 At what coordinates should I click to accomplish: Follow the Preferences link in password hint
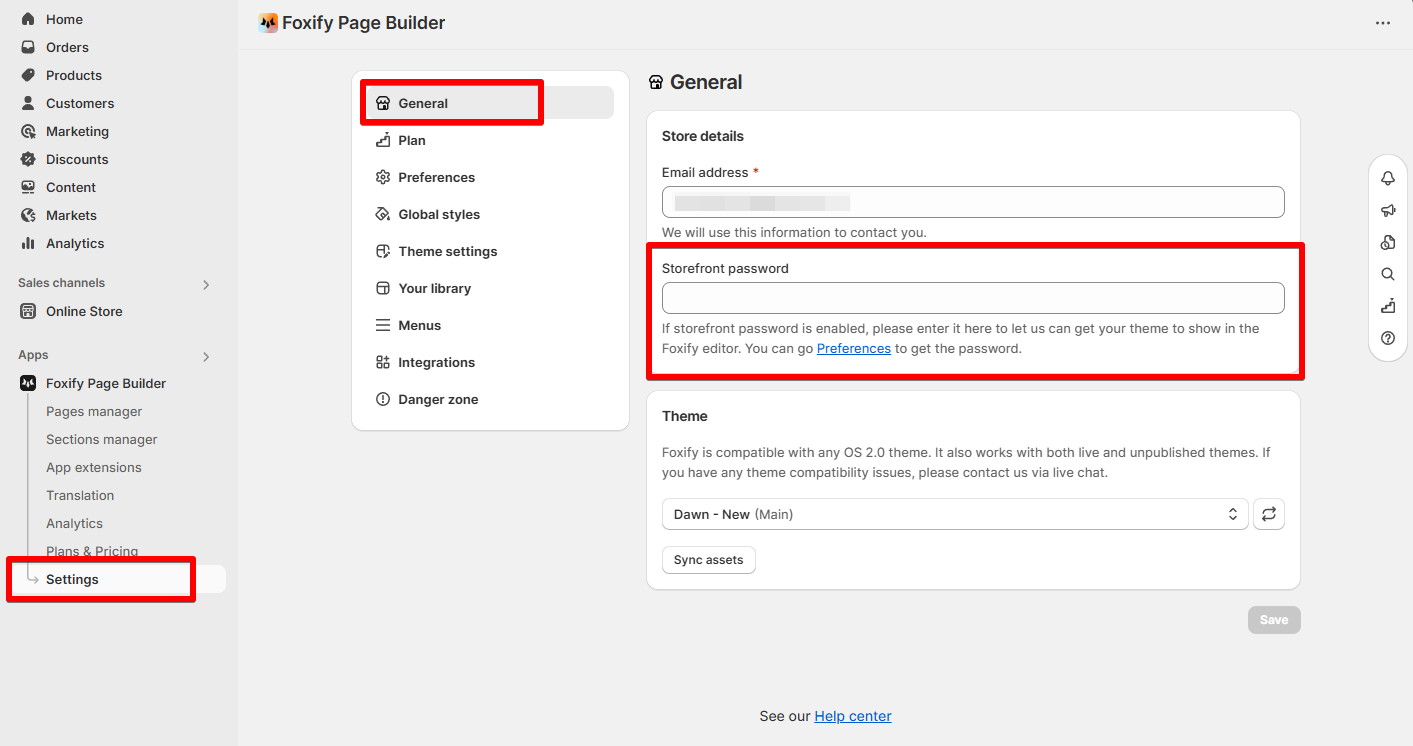(x=854, y=349)
